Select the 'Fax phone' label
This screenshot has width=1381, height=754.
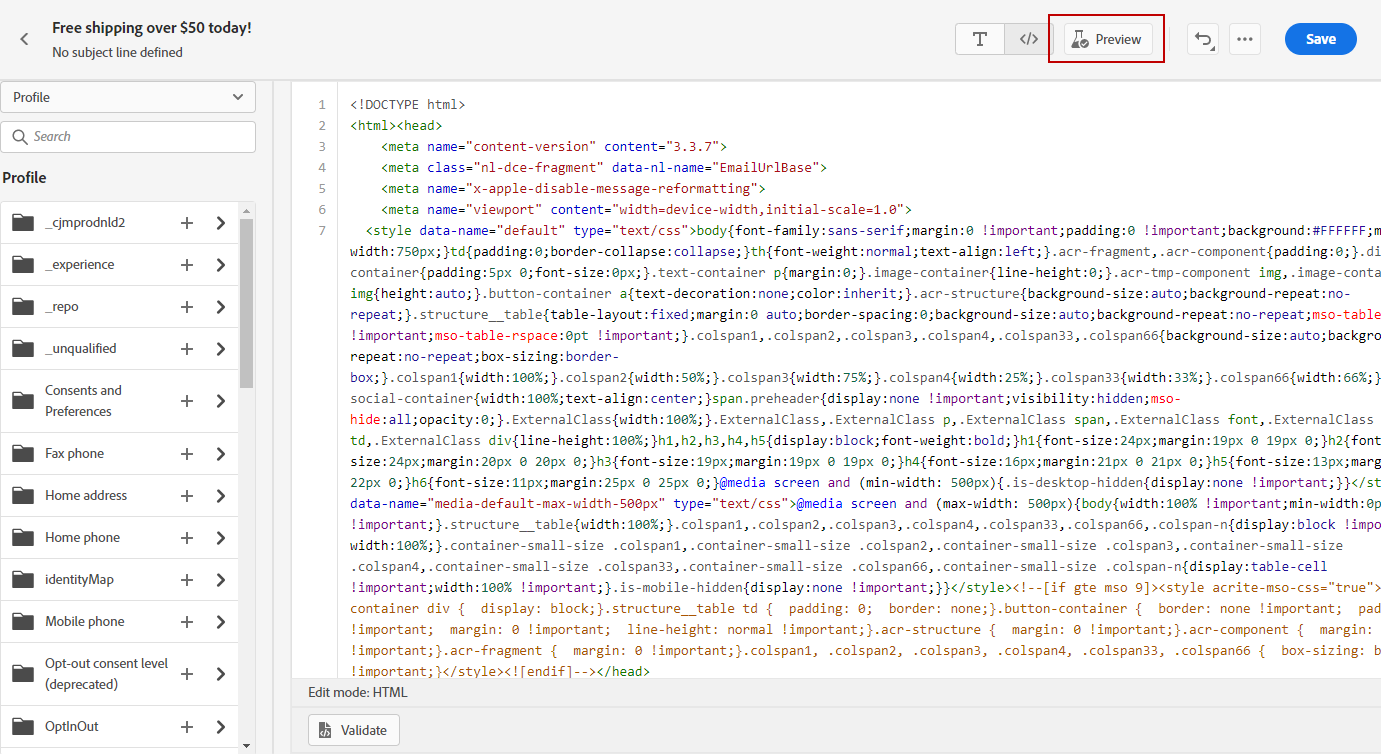(74, 454)
